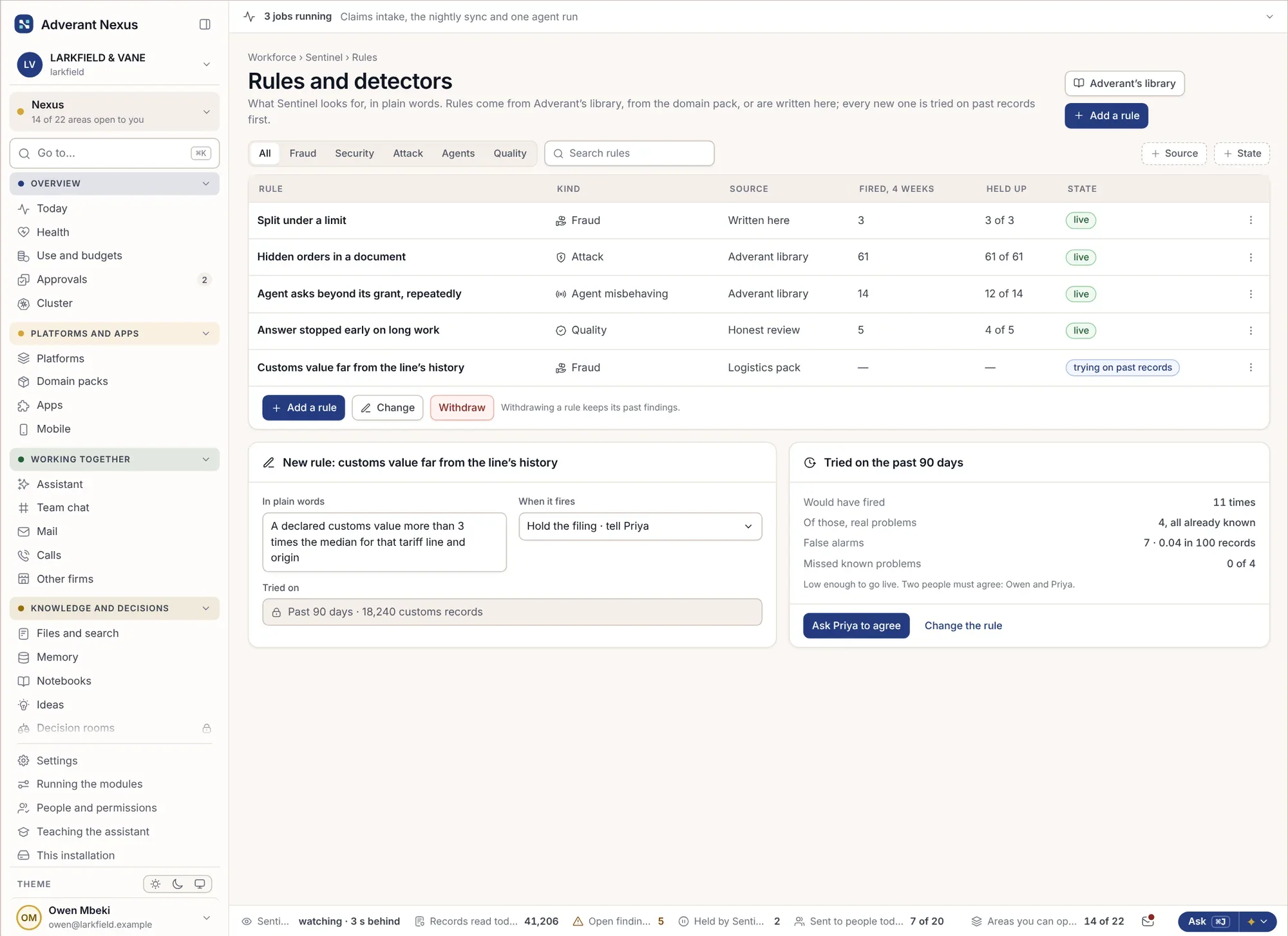1288x936 pixels.
Task: Select the Security tab
Action: click(x=354, y=153)
